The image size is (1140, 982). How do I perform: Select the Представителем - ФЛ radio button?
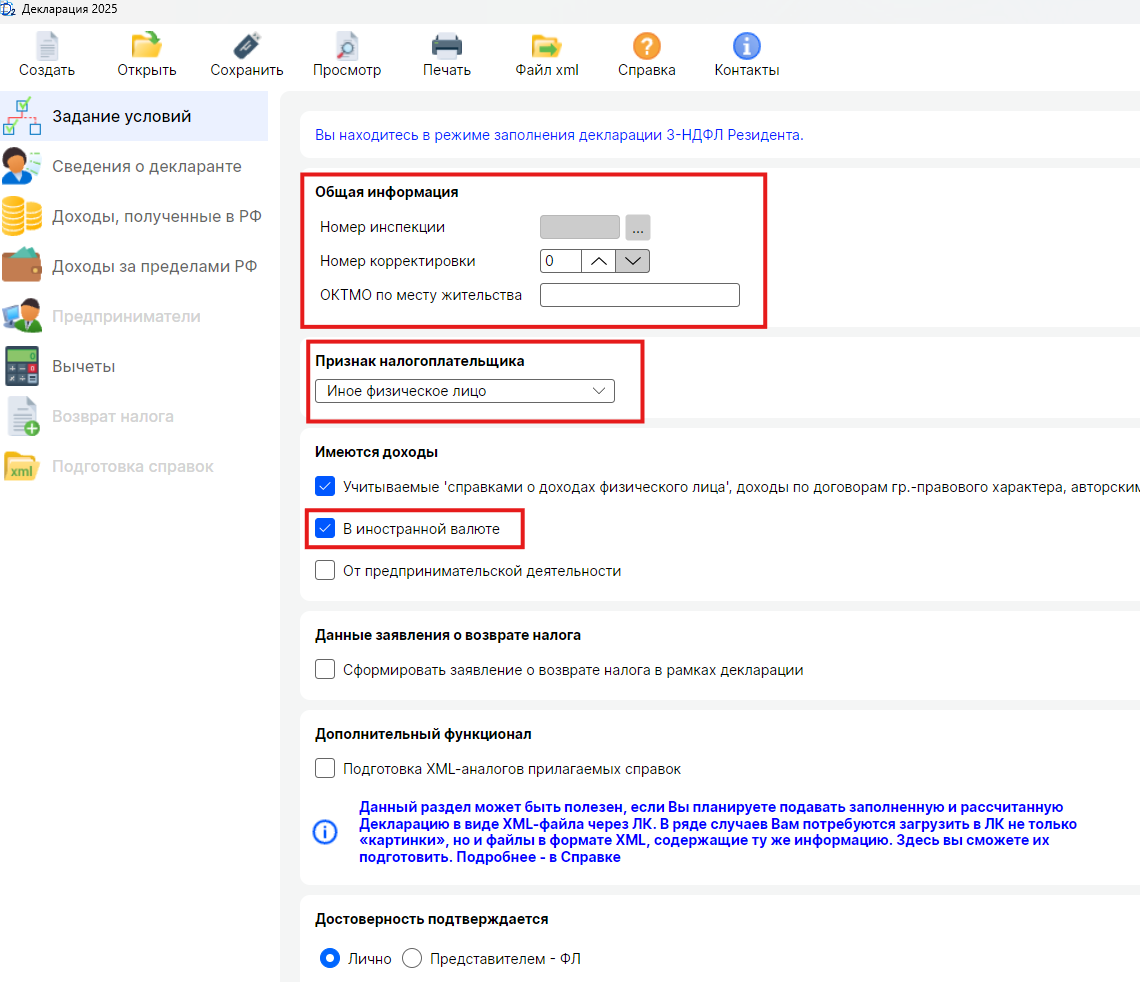412,959
